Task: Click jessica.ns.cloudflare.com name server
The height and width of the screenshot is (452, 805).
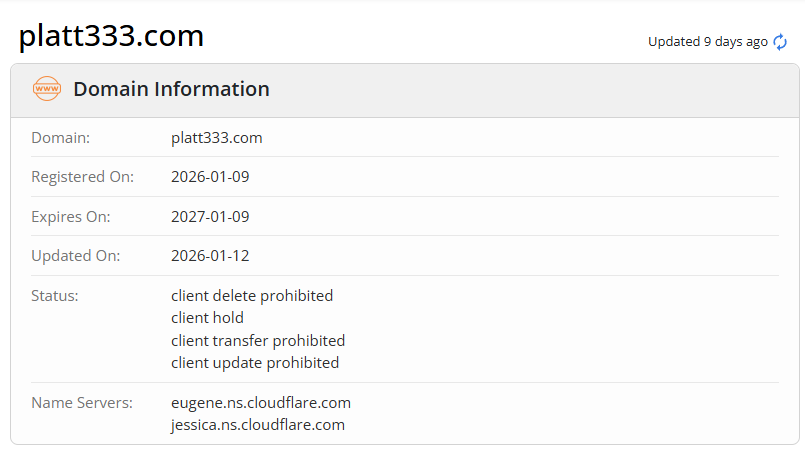Action: (x=258, y=424)
